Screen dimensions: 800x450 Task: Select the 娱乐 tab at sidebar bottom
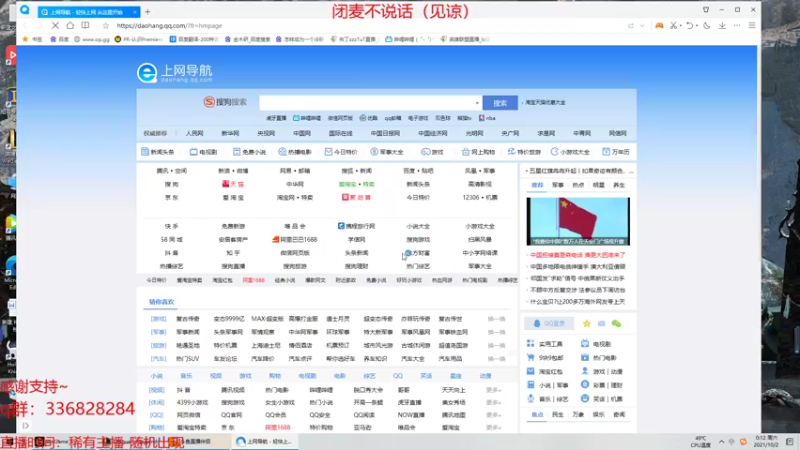[598, 415]
